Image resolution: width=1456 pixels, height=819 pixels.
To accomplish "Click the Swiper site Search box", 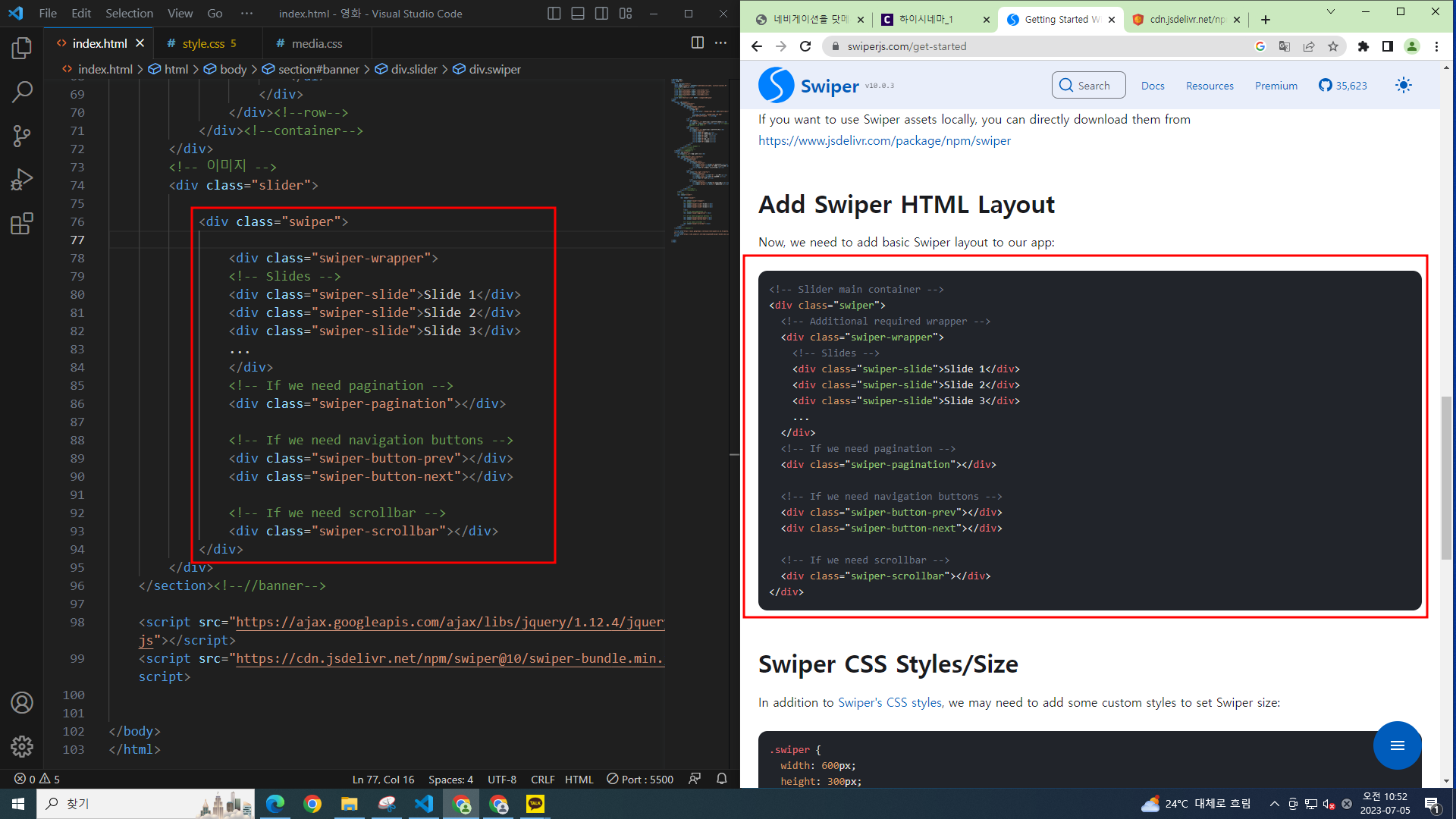I will (1088, 86).
